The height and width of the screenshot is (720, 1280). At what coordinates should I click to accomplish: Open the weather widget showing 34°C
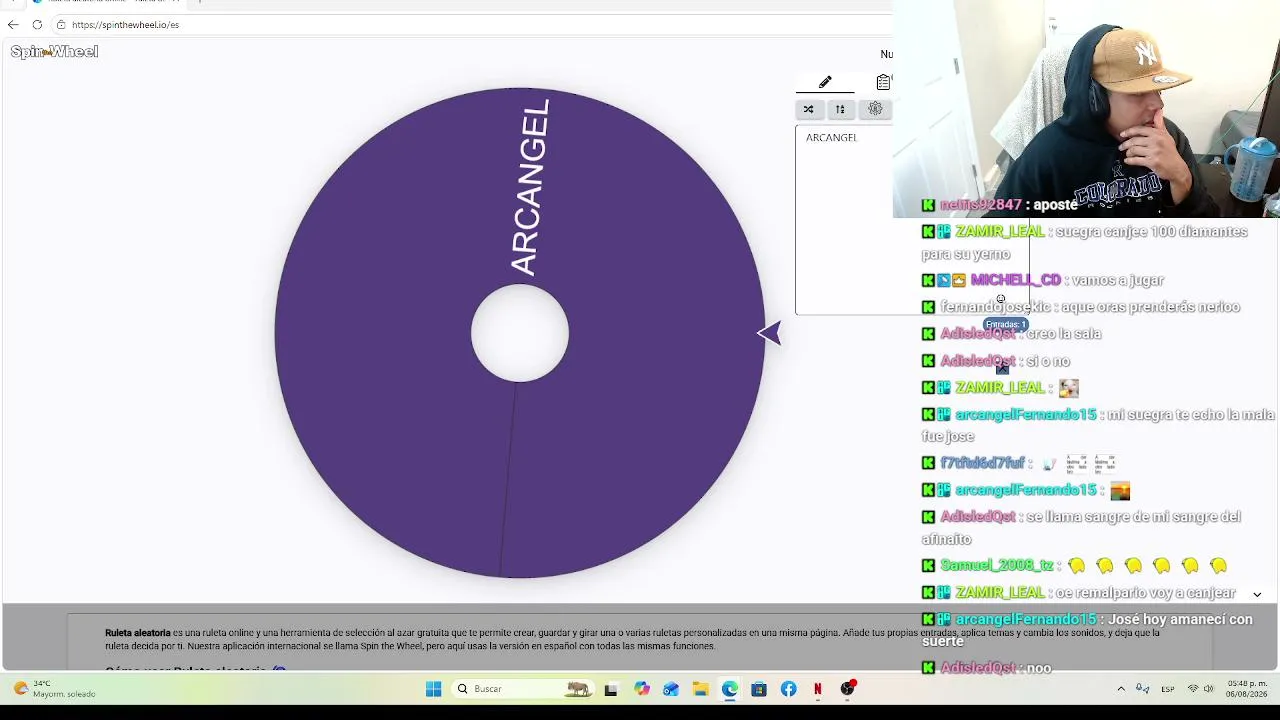(54, 689)
